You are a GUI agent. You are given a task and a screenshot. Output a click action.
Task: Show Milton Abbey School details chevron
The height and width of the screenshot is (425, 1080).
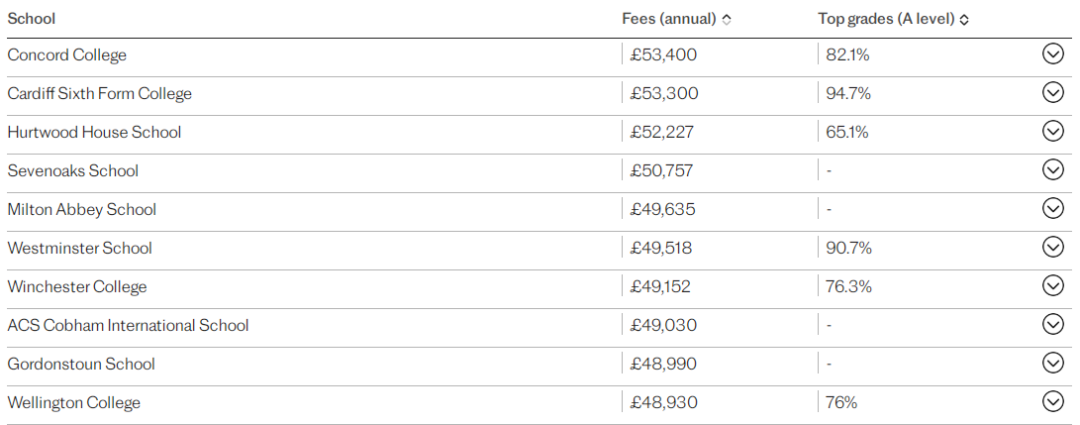[1052, 207]
